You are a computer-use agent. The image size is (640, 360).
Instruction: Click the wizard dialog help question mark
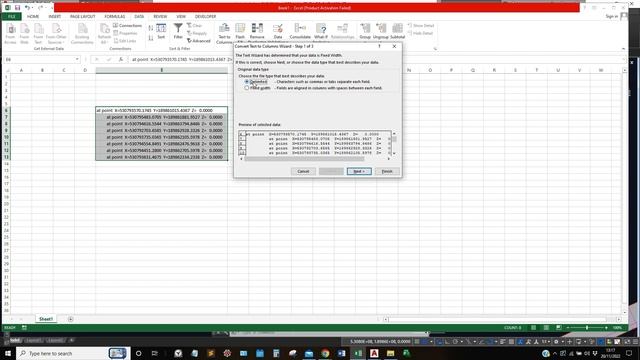click(379, 47)
